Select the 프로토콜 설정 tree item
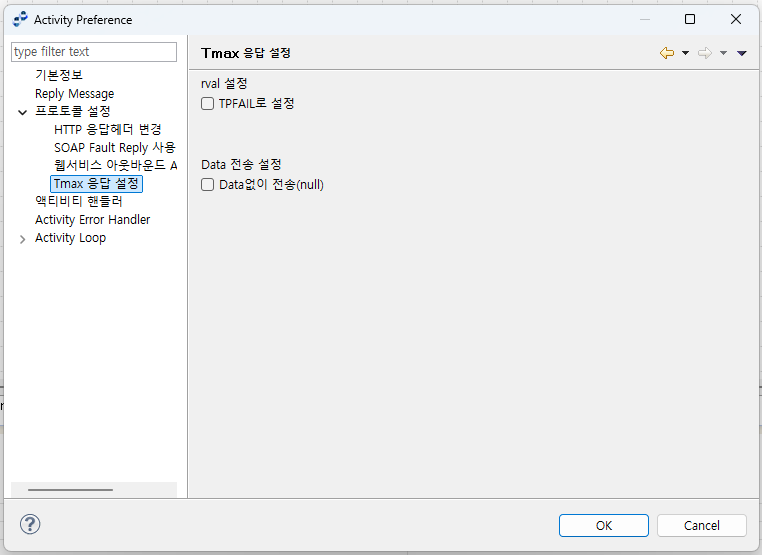 pyautogui.click(x=73, y=111)
